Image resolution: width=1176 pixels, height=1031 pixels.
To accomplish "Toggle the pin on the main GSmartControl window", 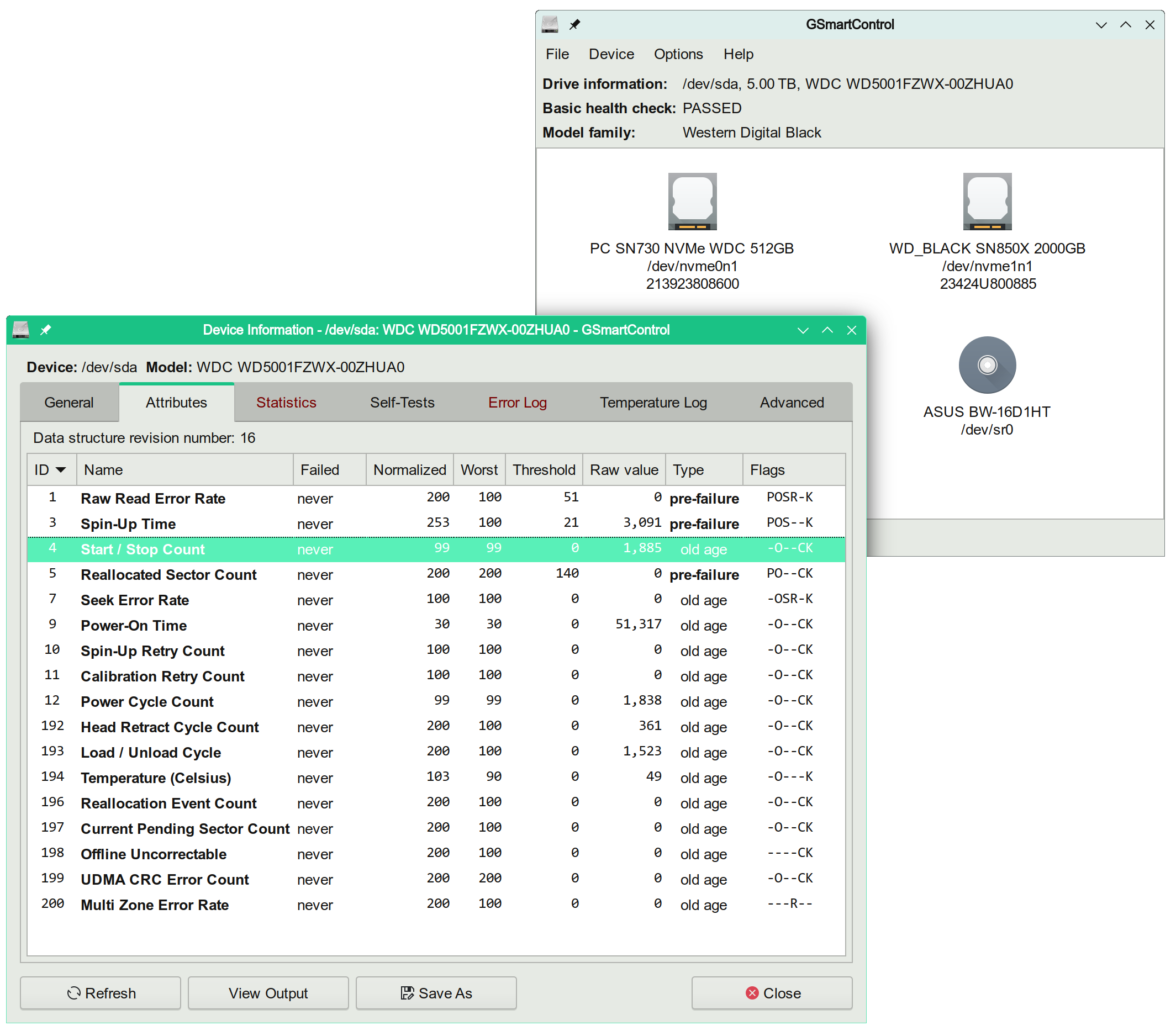I will point(574,25).
